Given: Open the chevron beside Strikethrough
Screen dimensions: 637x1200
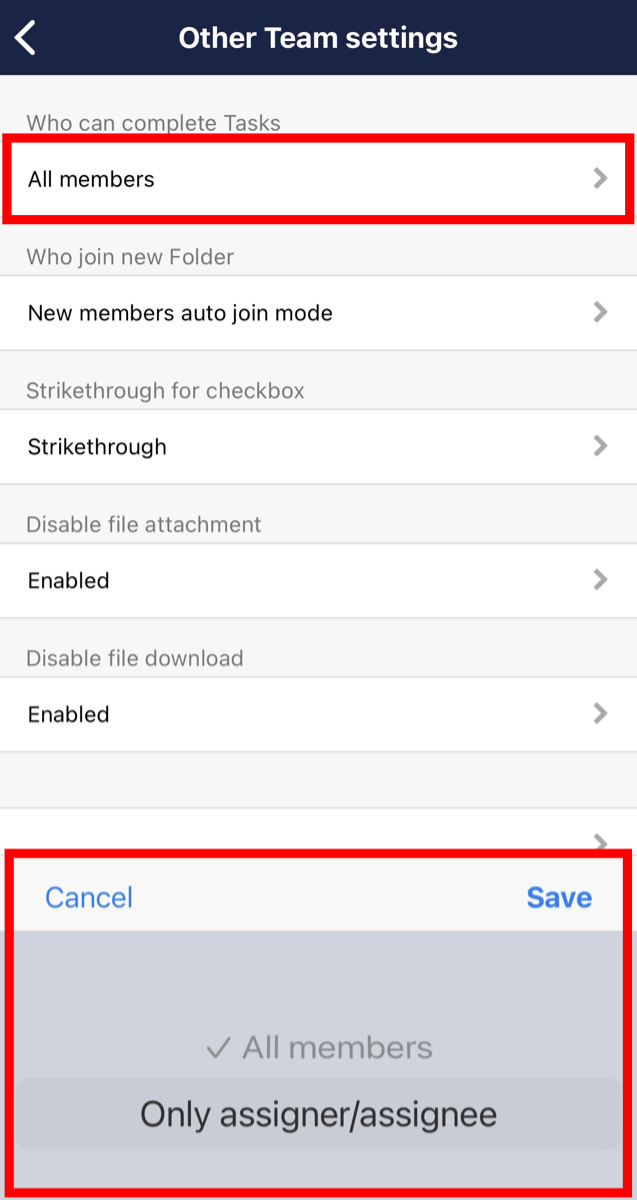Looking at the screenshot, I should point(599,446).
